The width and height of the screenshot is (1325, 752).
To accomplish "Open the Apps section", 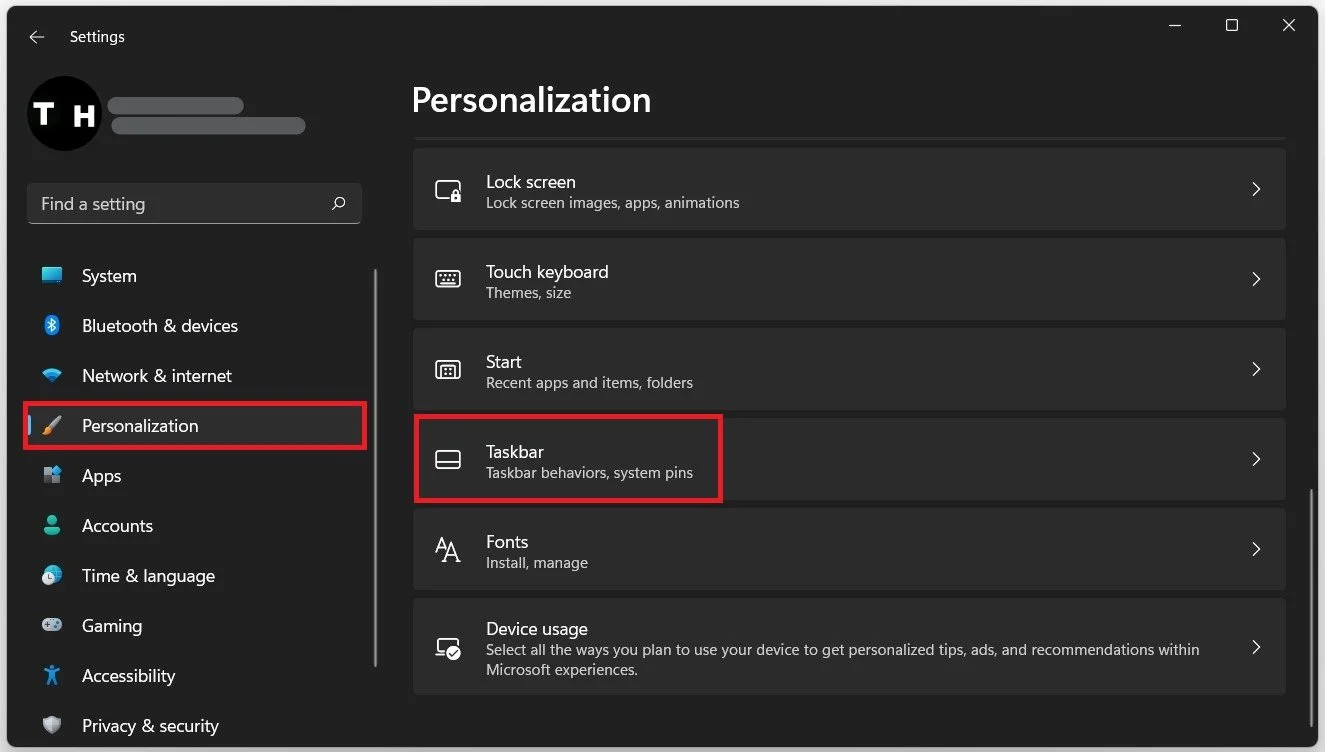I will tap(195, 476).
